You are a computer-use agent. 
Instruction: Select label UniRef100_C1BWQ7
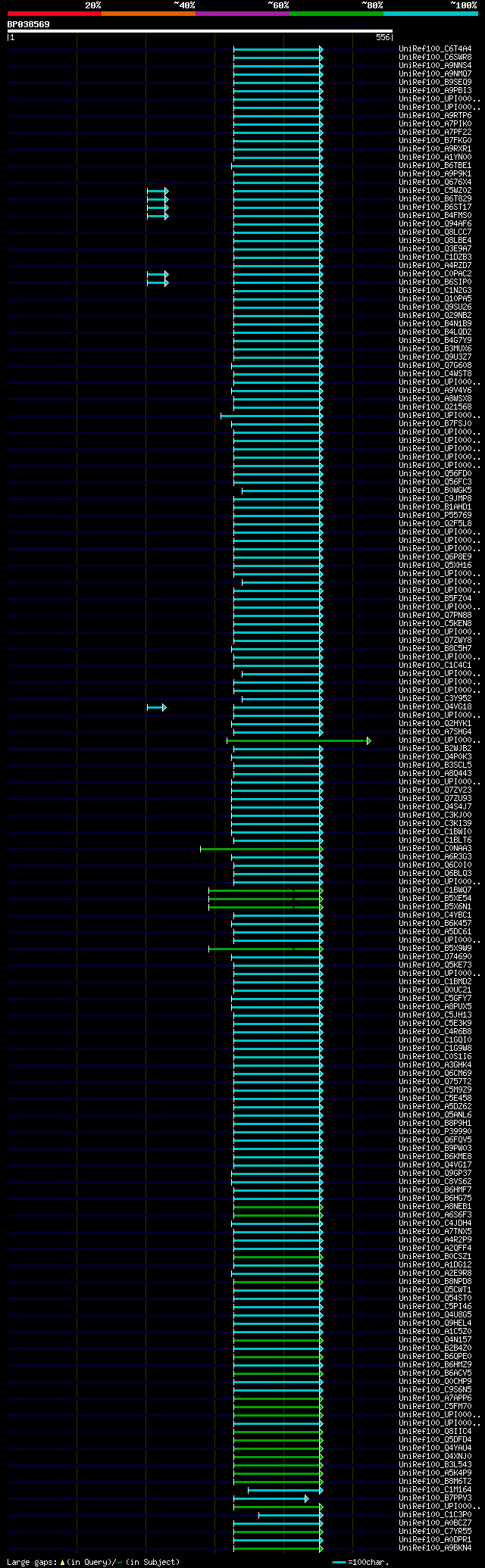435,890
